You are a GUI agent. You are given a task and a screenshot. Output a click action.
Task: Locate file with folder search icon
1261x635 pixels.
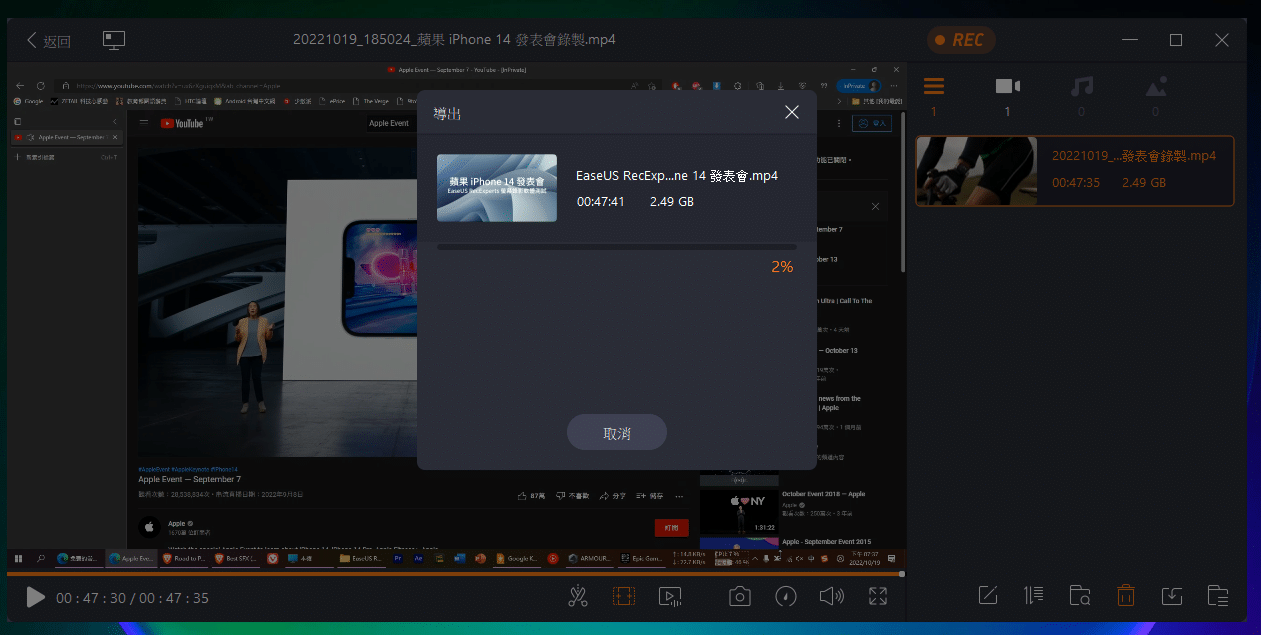click(x=1080, y=596)
